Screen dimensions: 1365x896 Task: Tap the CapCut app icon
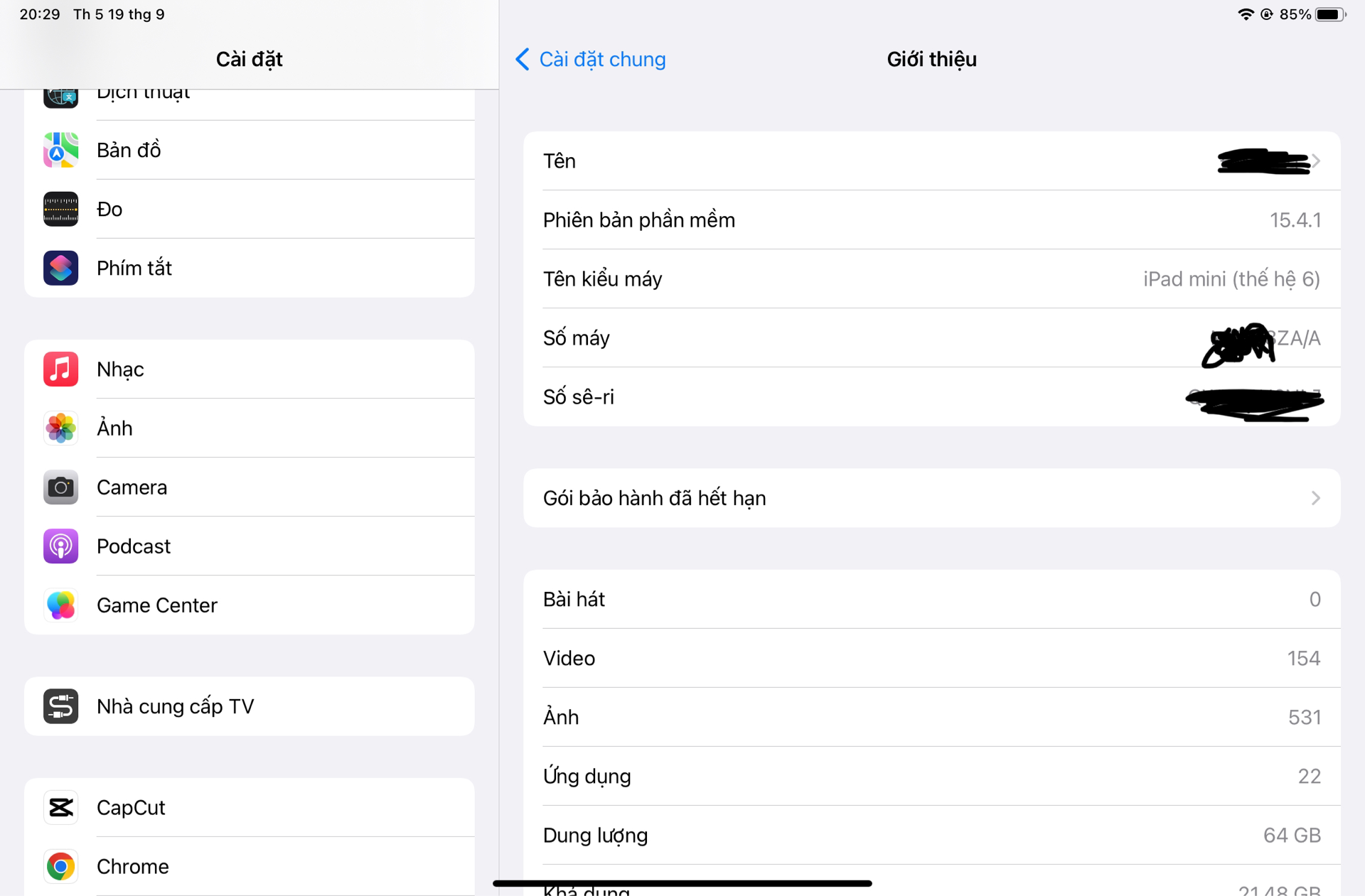(60, 808)
